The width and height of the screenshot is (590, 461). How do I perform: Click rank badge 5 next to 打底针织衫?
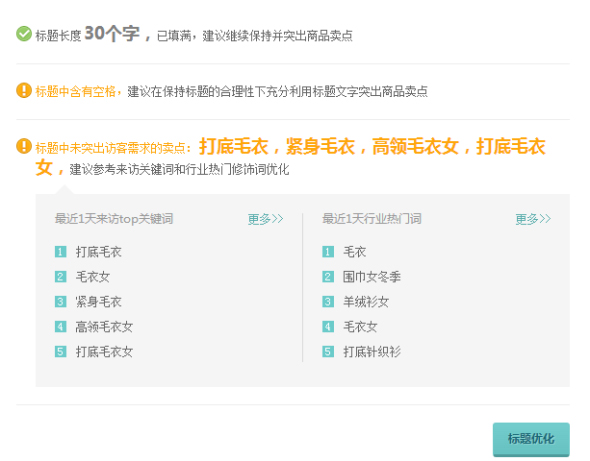click(328, 352)
